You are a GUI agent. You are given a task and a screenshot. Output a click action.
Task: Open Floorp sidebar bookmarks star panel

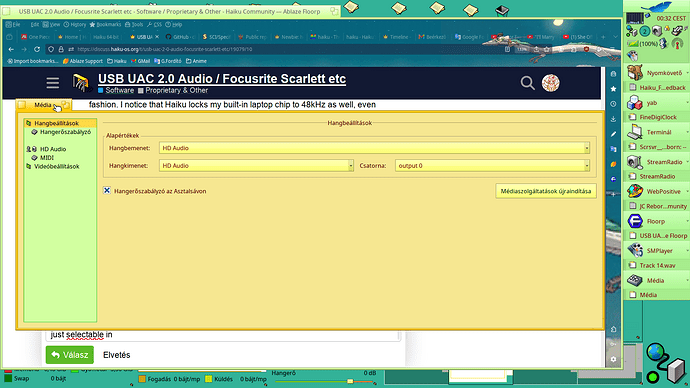(613, 89)
